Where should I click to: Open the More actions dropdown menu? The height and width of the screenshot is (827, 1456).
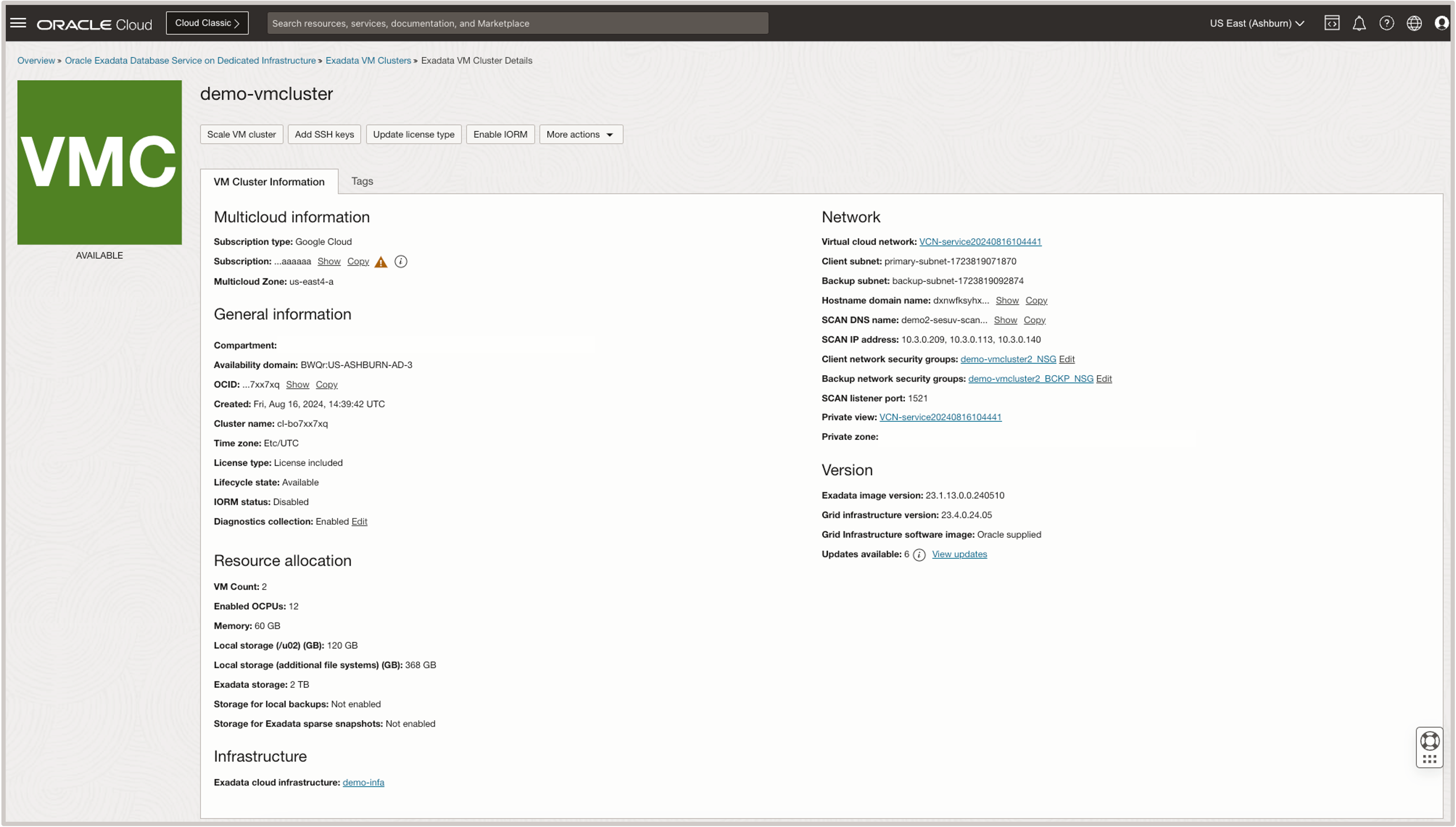tap(580, 134)
